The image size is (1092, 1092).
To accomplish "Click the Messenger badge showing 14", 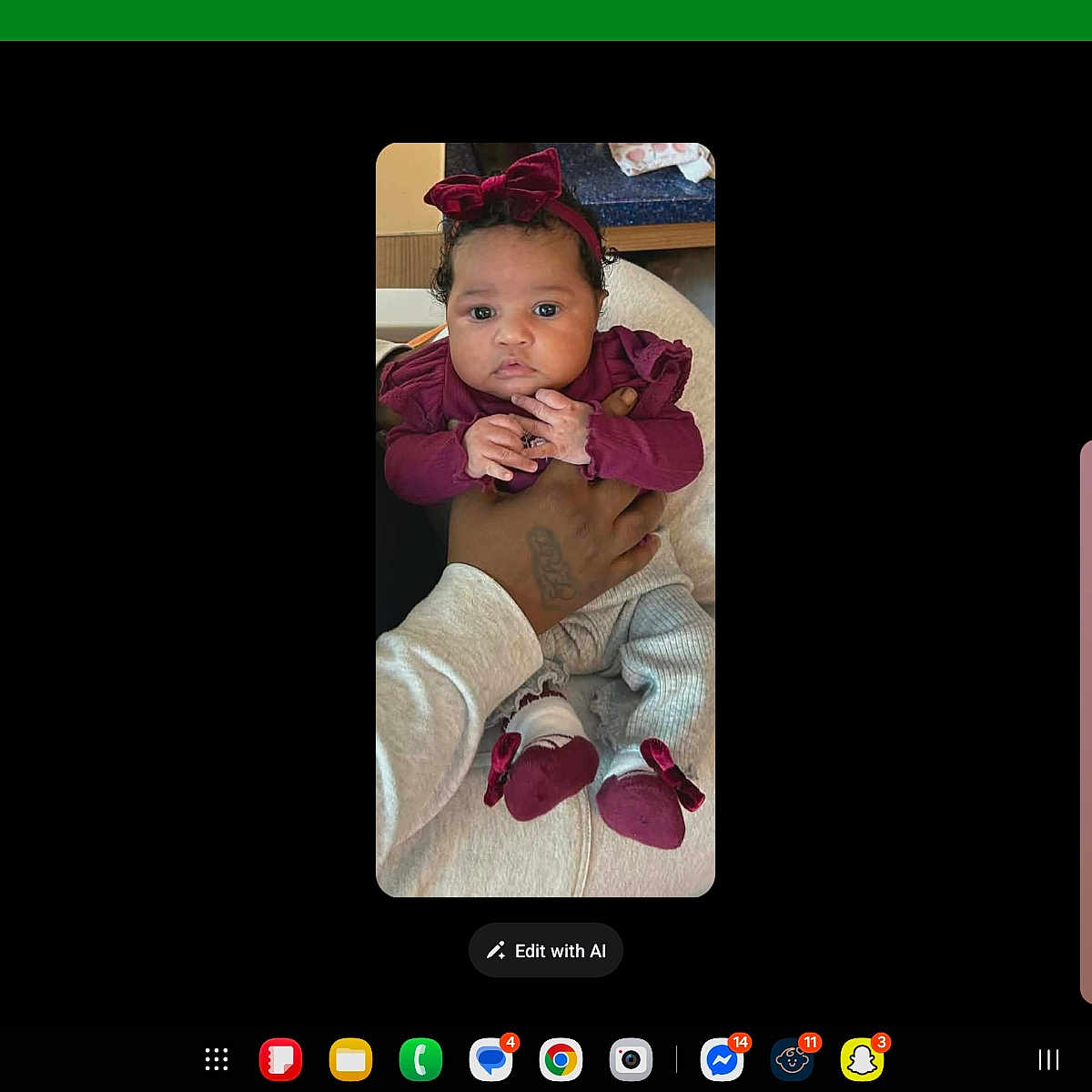I will [740, 1042].
